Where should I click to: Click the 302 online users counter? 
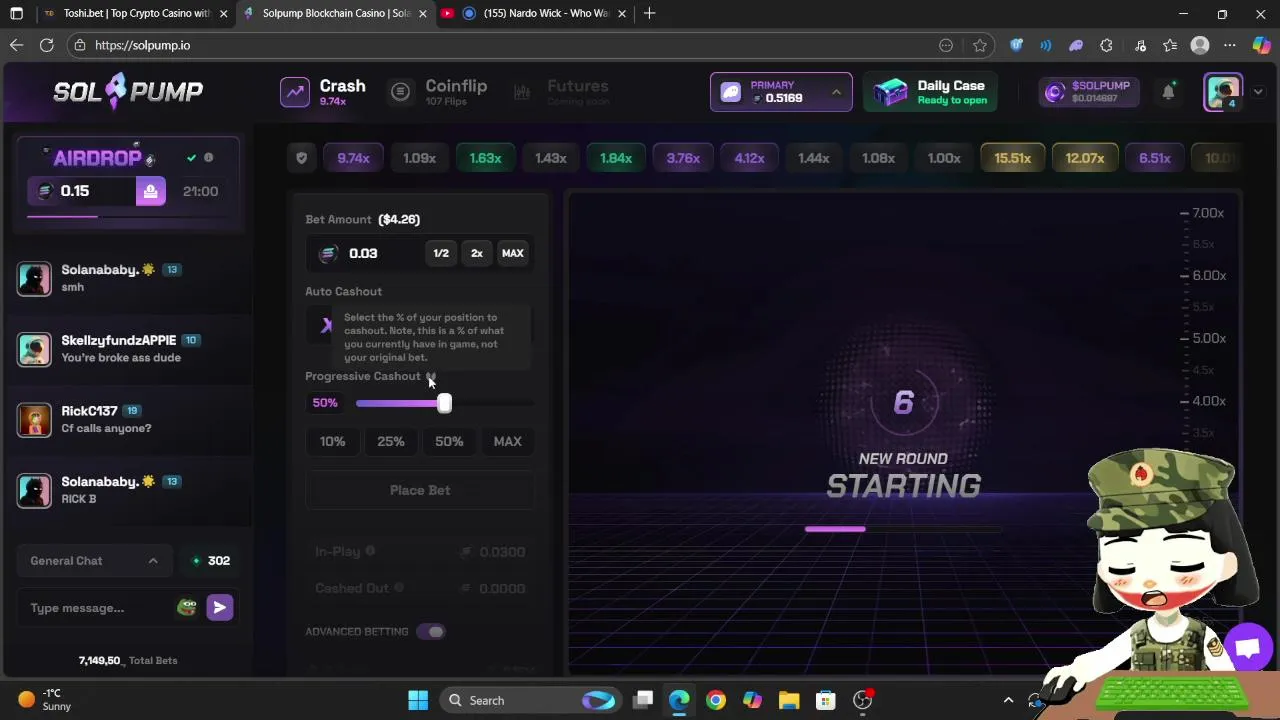pos(211,561)
